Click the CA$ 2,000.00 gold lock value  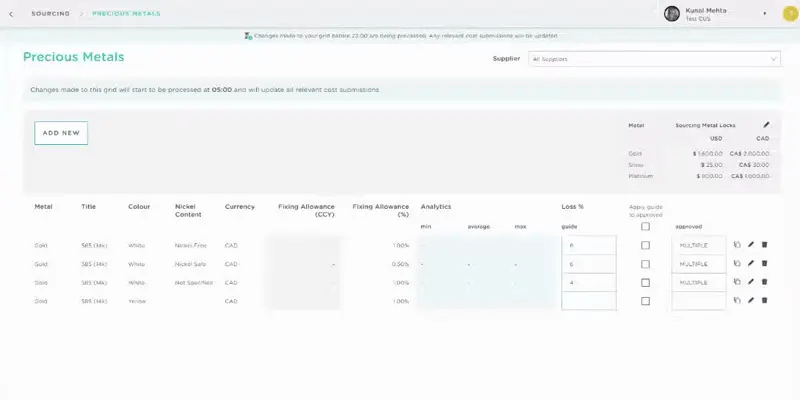pos(749,154)
